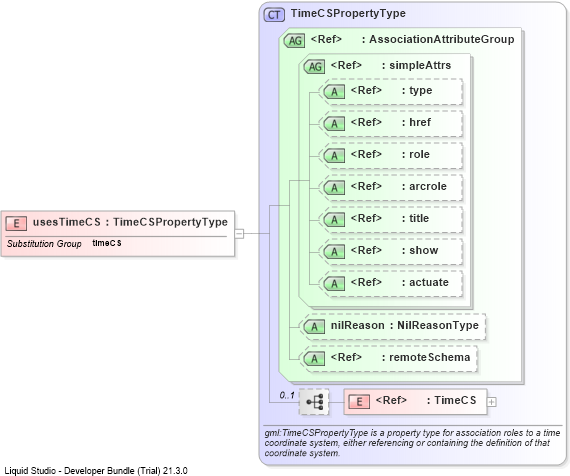Select the sequence compositor icon labeled 0..1
The image size is (570, 476).
314,402
